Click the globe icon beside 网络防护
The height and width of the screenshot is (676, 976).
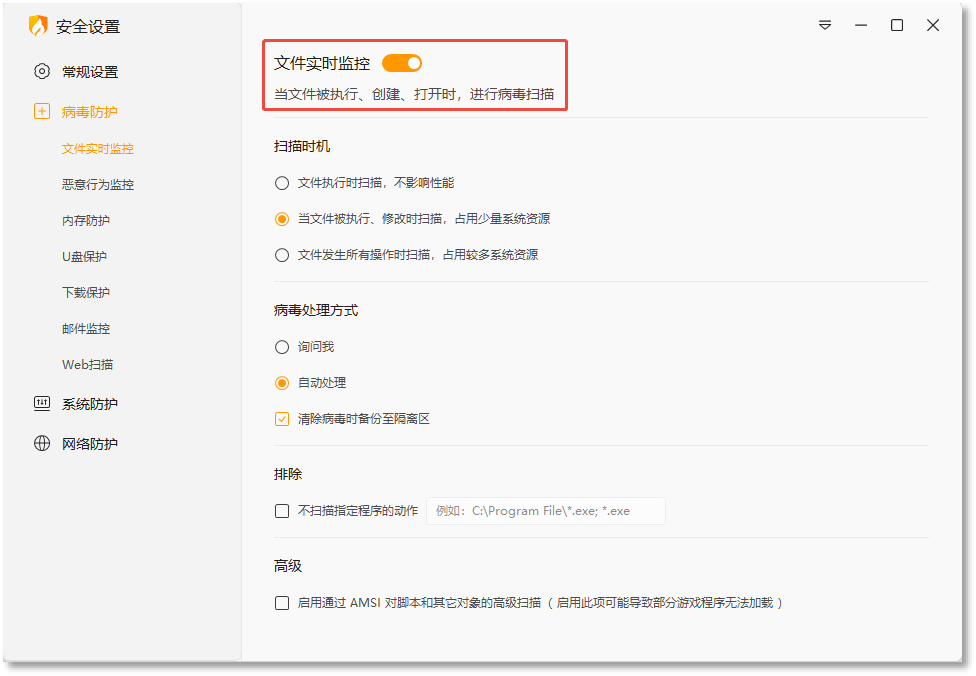pos(42,443)
